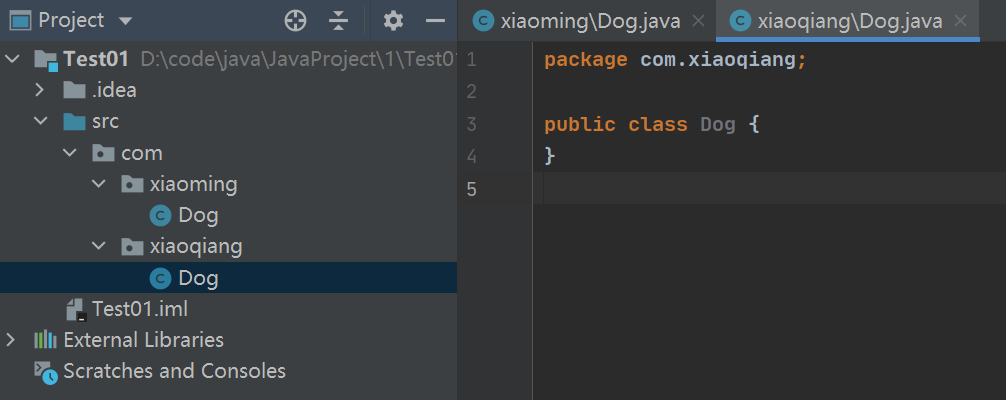Click the collapse all icon

[x=339, y=20]
